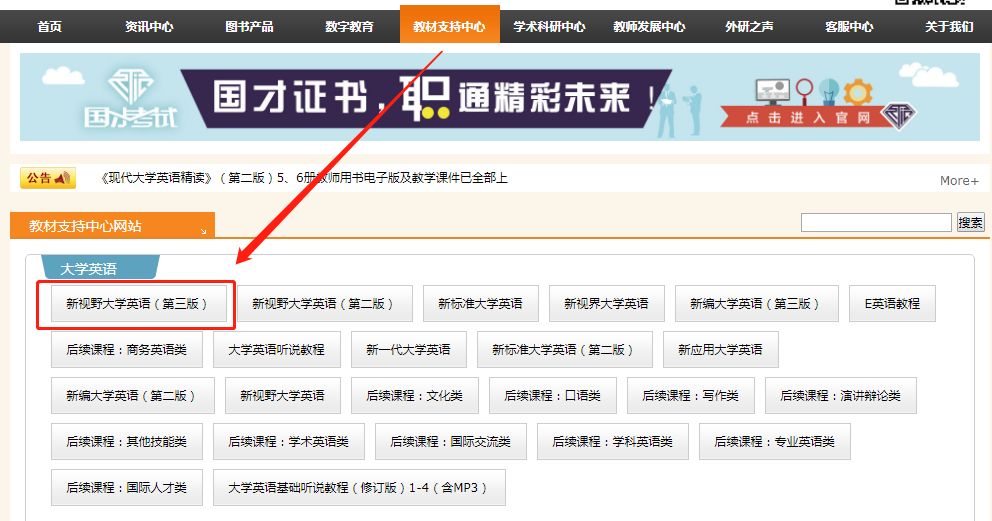Go to 图书产品 in the nav bar
Screen dimensions: 992x521
(249, 27)
